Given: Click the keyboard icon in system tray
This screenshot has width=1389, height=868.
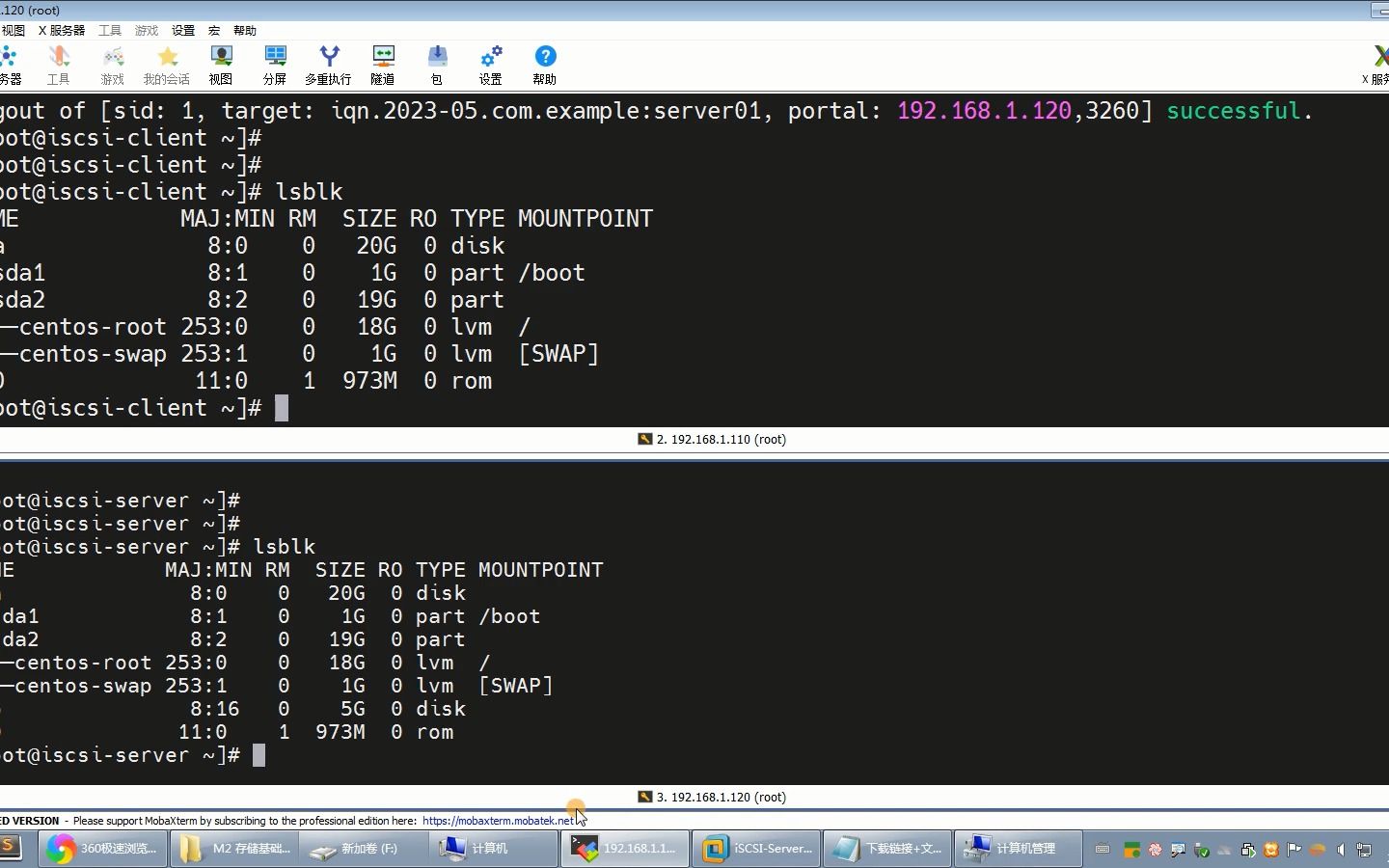Looking at the screenshot, I should (x=1103, y=850).
